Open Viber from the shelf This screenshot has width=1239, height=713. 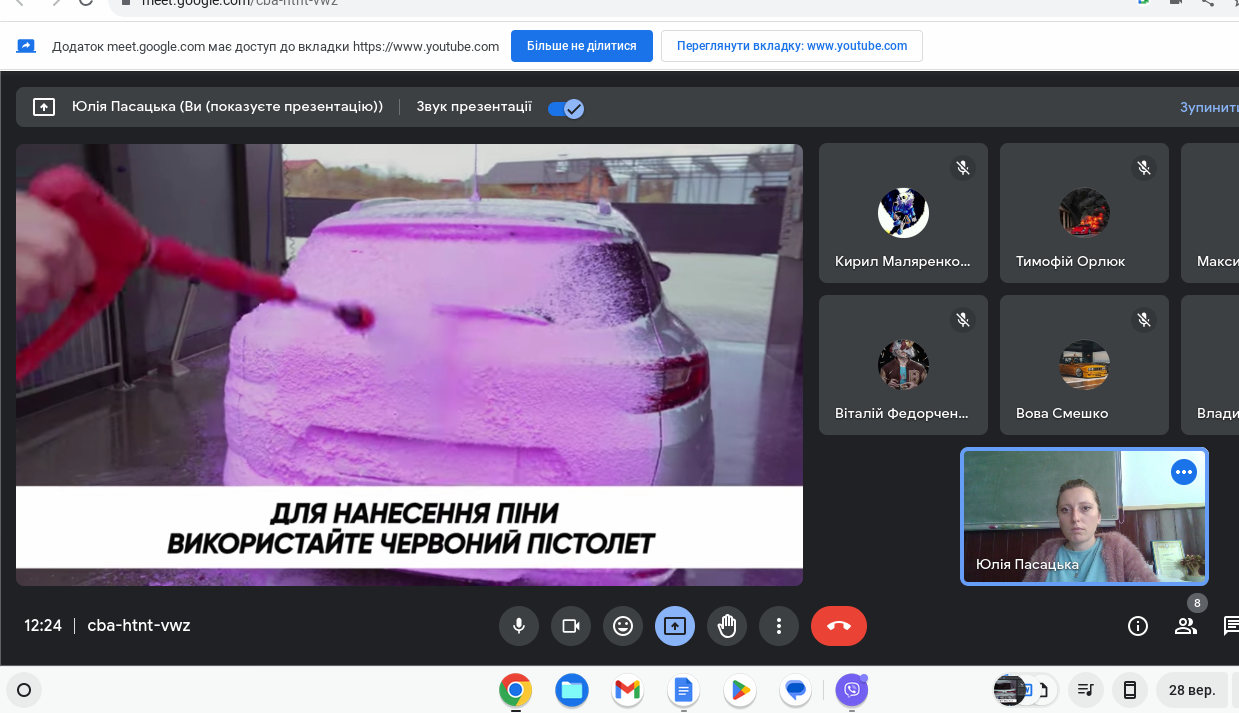point(852,690)
